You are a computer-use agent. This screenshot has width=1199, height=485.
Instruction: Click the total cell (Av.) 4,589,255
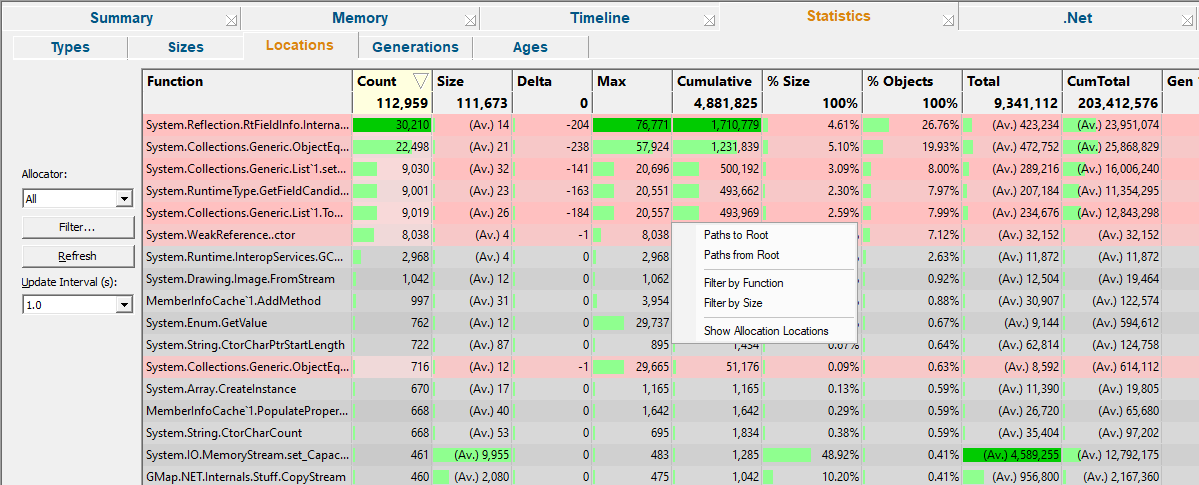pos(1012,455)
